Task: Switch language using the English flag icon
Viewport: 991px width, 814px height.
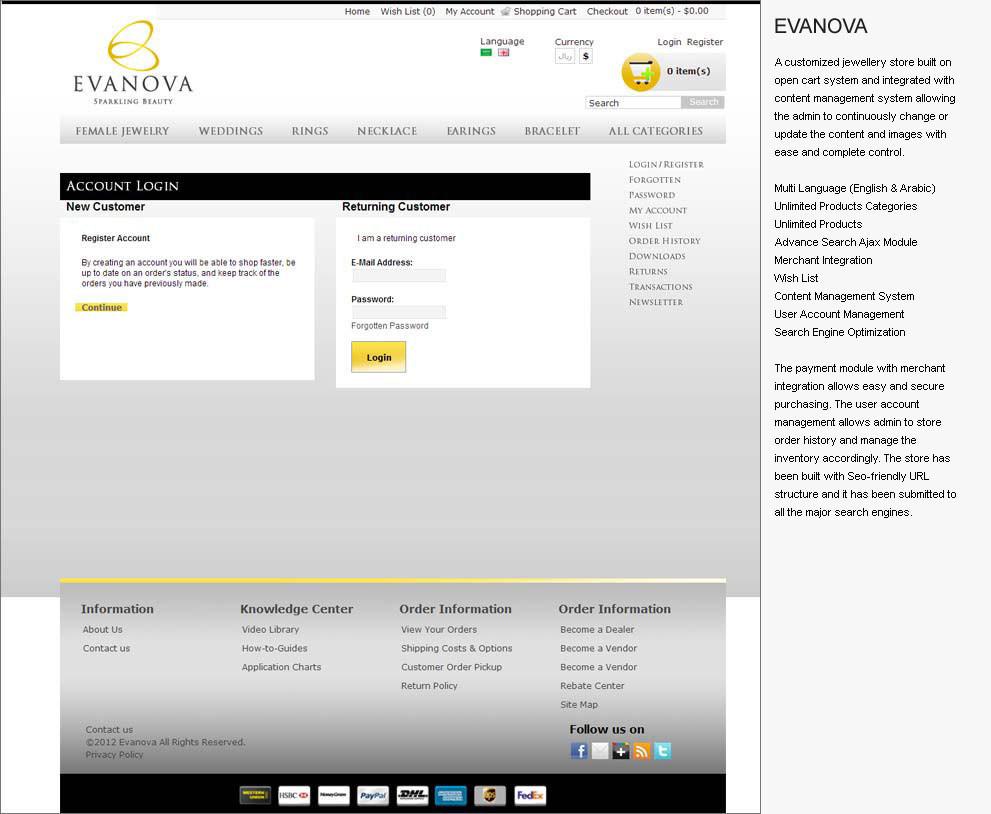Action: 504,52
